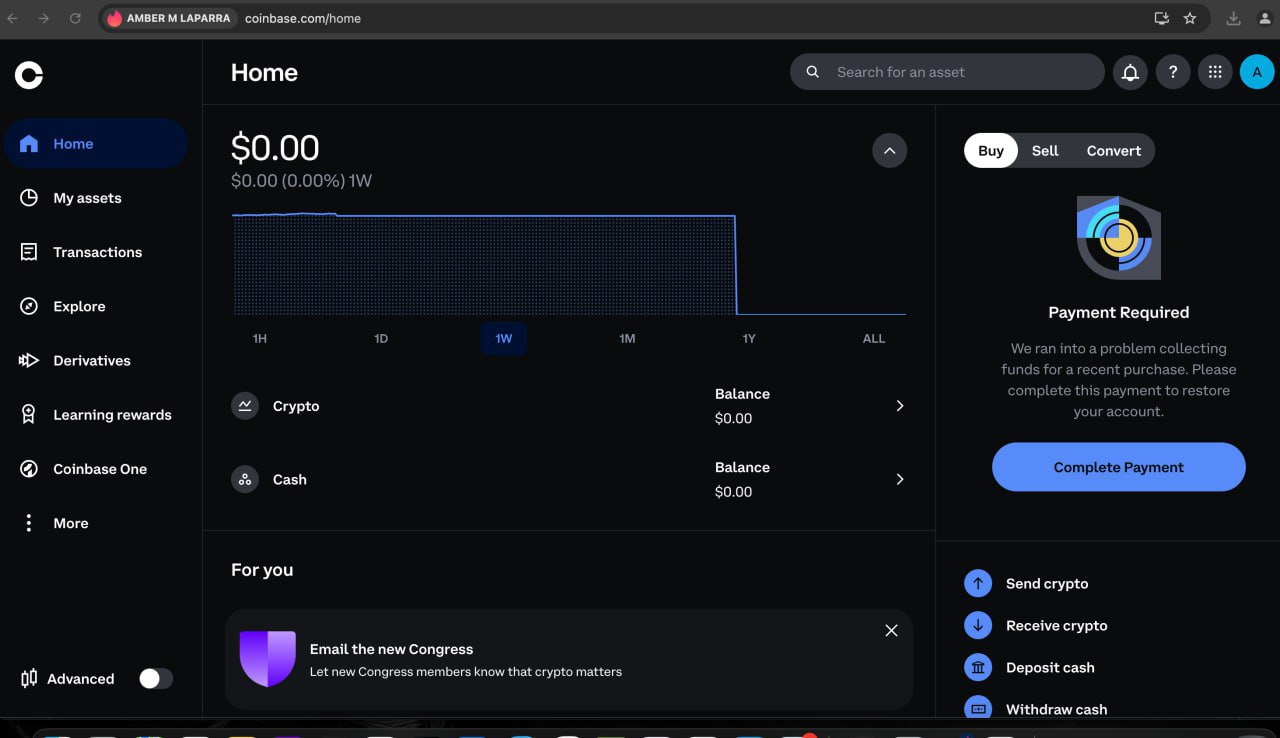The width and height of the screenshot is (1280, 738).
Task: Click the Withdraw cash link
Action: [1057, 709]
